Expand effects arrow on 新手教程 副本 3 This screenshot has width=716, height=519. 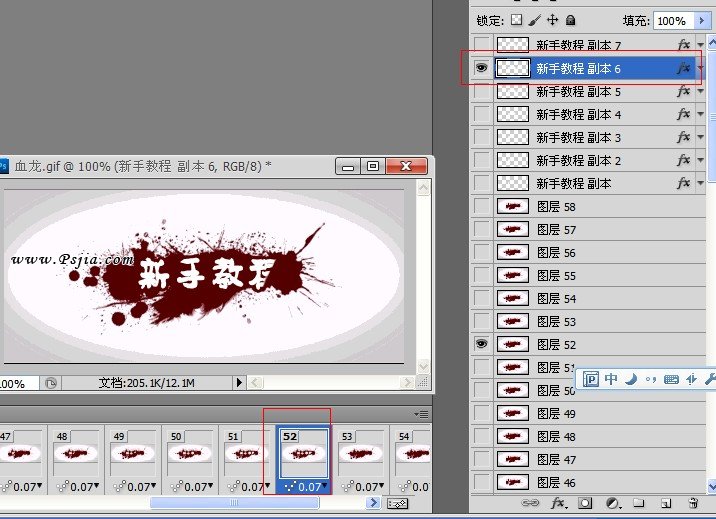pyautogui.click(x=700, y=137)
